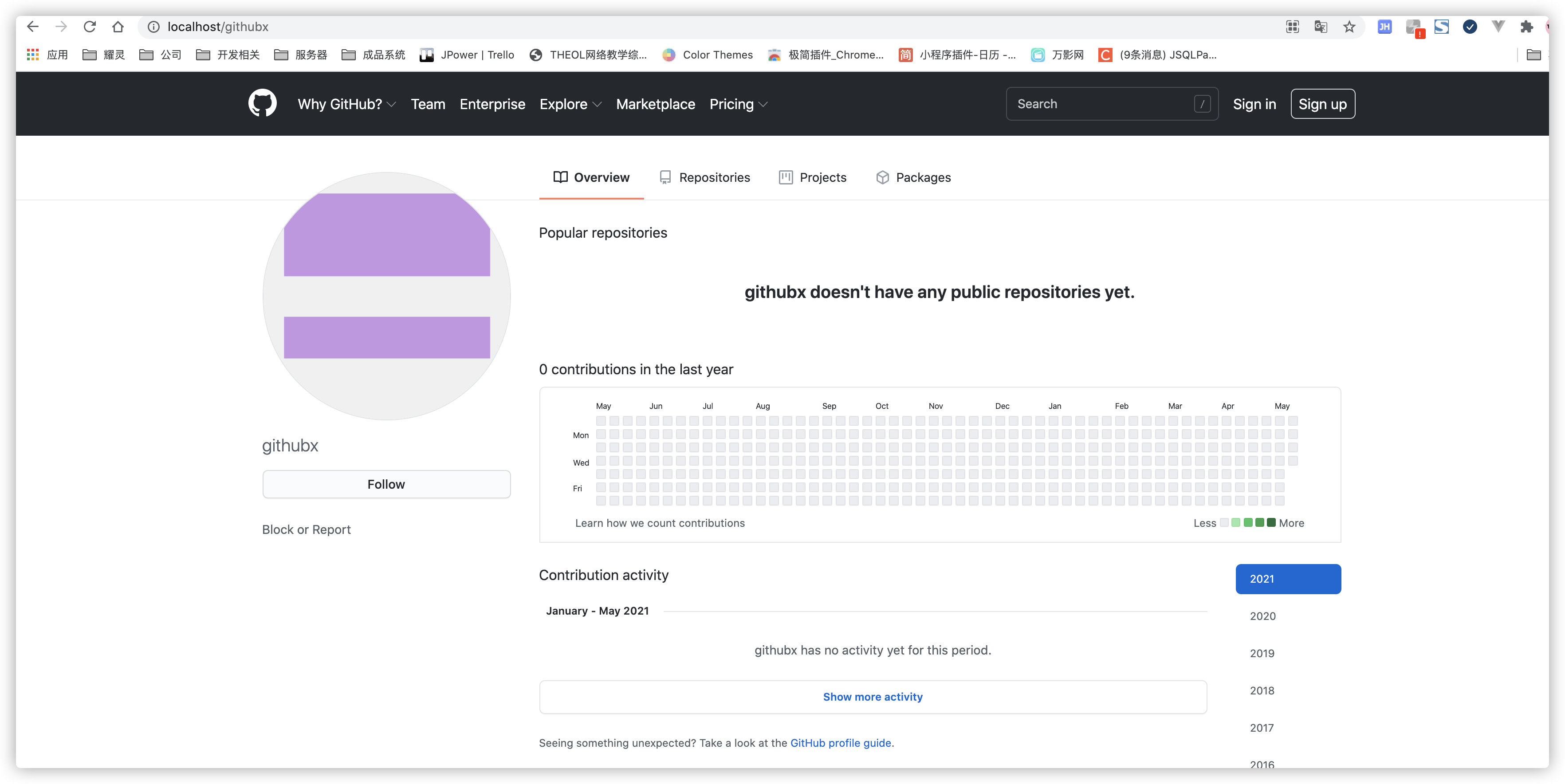Click the Sign in link
The height and width of the screenshot is (784, 1565).
point(1254,104)
